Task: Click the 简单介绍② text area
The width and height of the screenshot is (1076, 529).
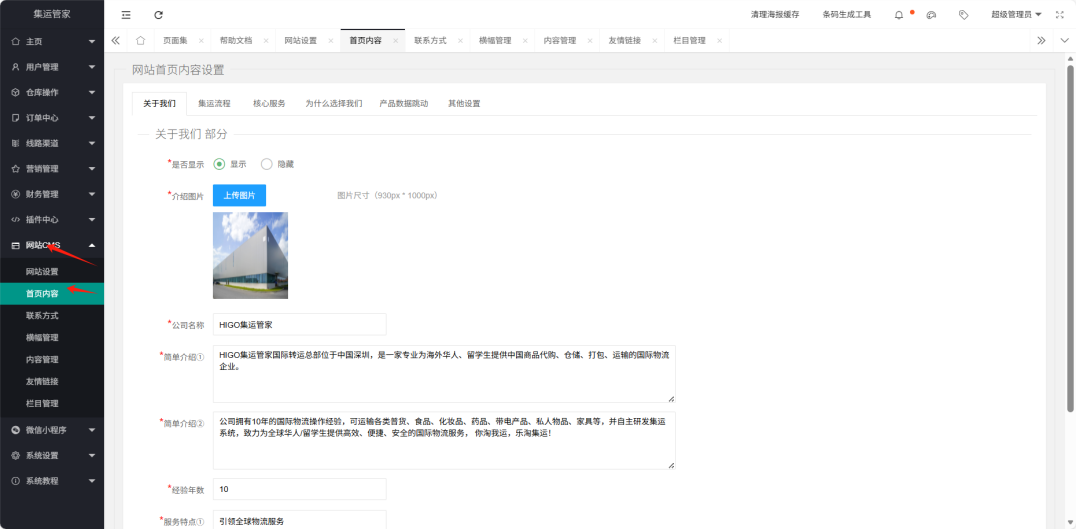Action: coord(444,440)
